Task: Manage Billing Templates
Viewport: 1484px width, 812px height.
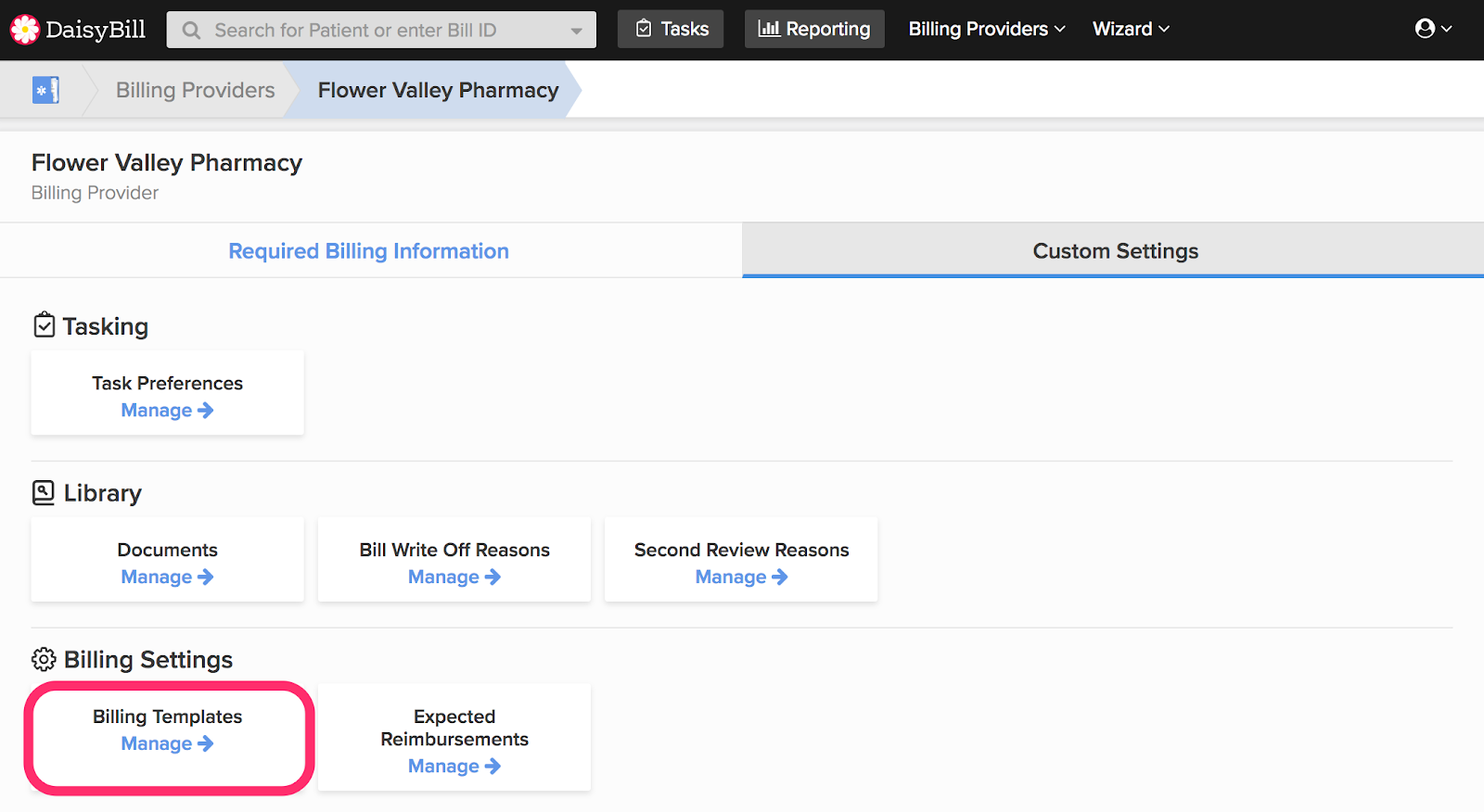Action: (167, 743)
